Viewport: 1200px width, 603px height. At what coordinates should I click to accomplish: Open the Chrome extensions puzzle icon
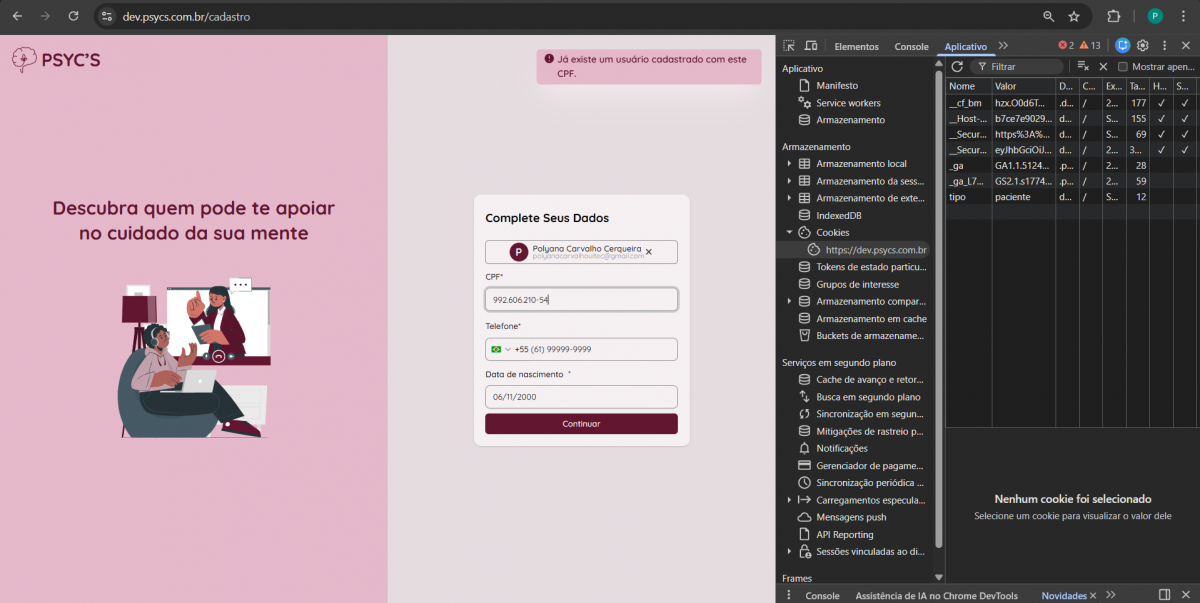tap(1113, 16)
